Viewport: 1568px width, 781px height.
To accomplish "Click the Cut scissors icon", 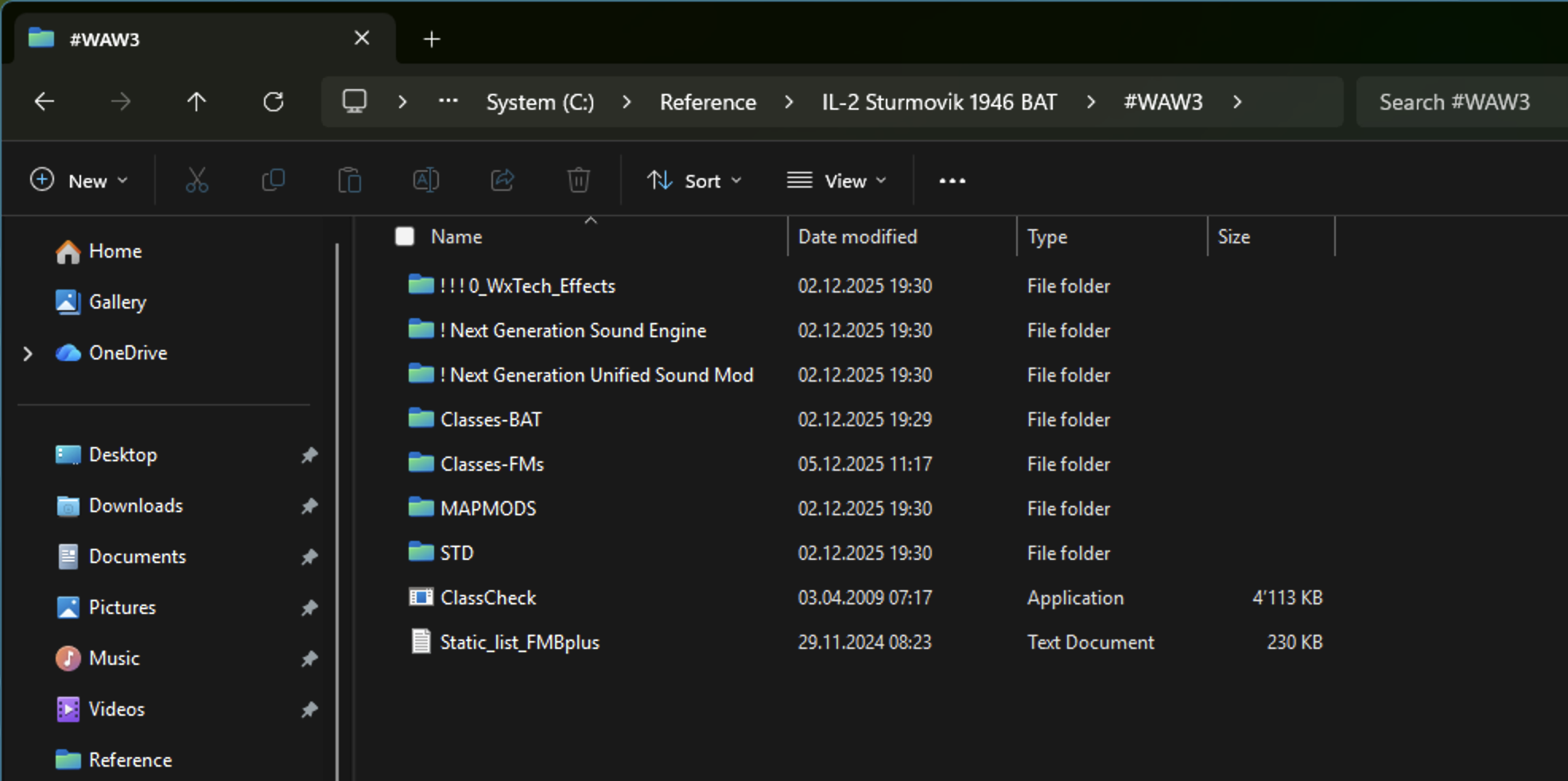I will [197, 181].
